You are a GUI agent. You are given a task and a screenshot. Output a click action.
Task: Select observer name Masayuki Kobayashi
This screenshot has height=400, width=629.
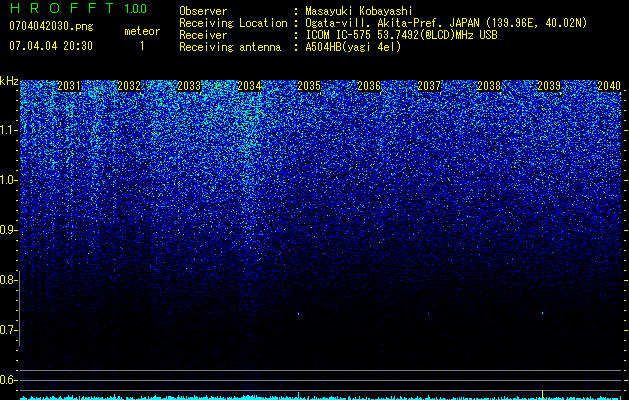pos(359,11)
